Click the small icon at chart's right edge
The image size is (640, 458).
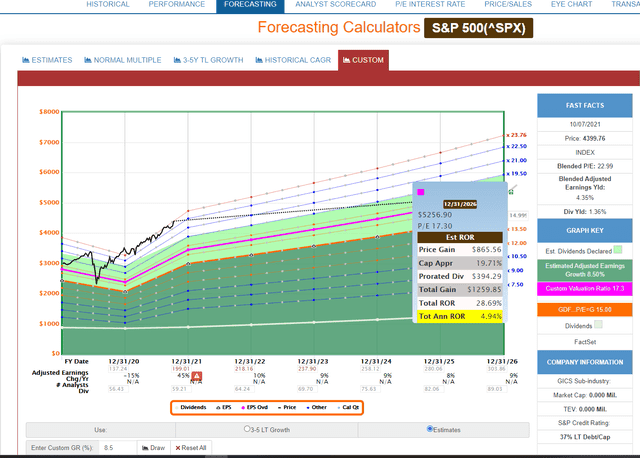[x=512, y=190]
